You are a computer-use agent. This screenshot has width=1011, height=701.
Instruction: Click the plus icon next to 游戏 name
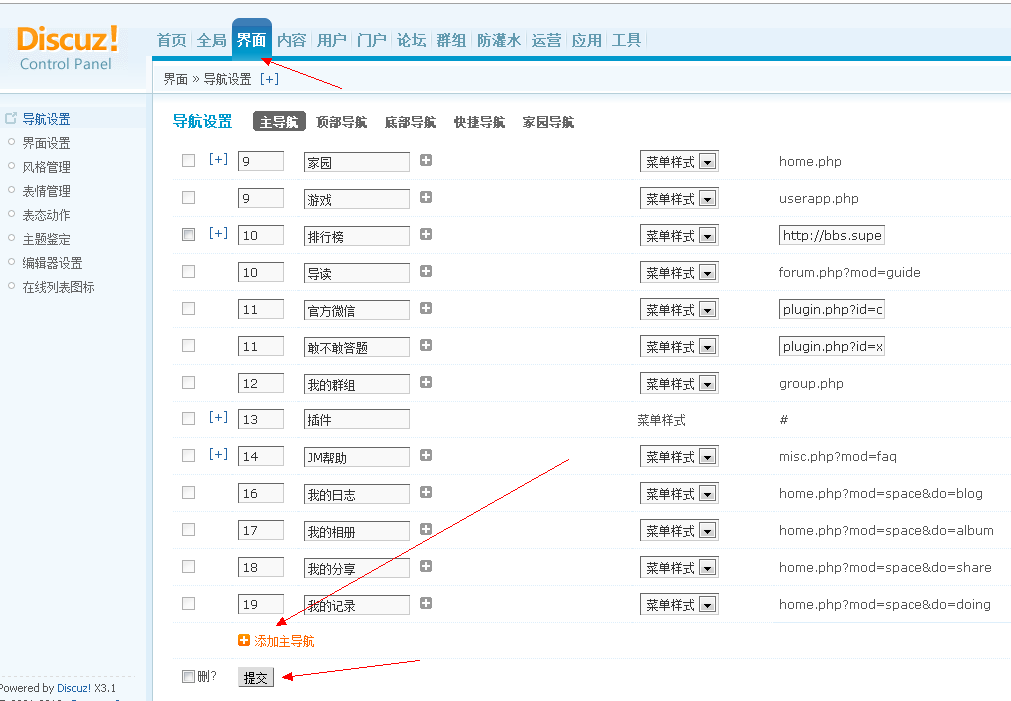(426, 197)
